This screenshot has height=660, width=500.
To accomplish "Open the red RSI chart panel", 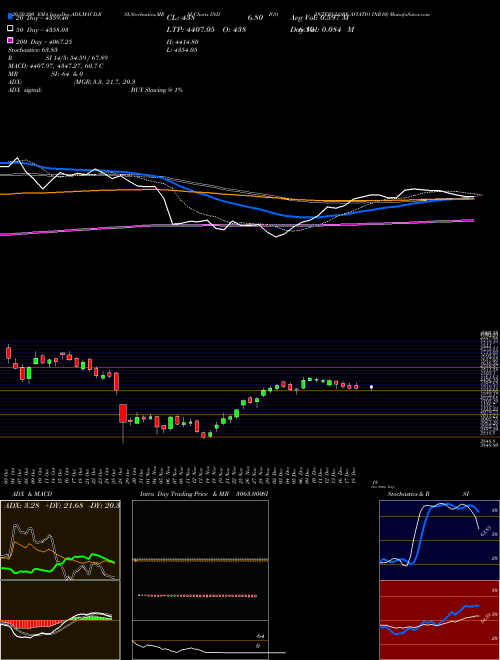I will coord(439,620).
